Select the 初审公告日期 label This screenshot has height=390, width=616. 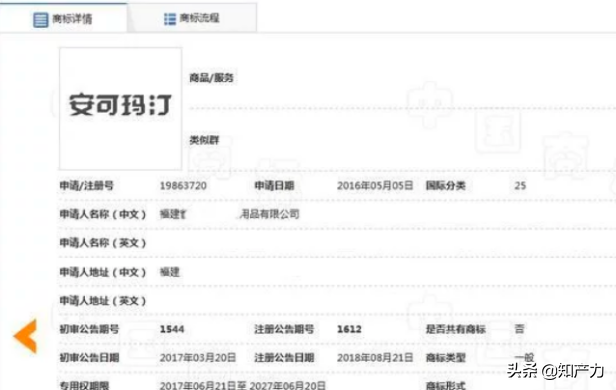point(89,358)
